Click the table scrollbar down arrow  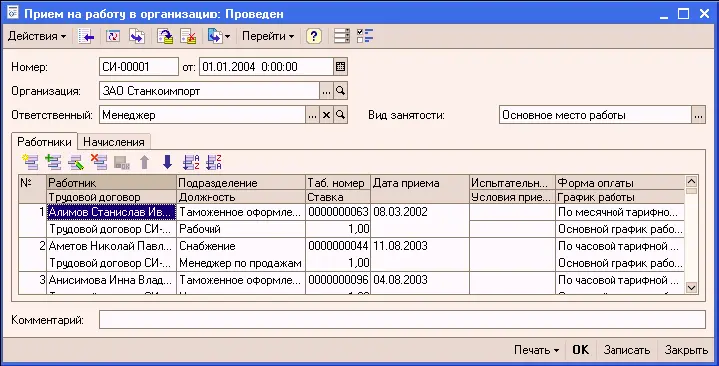click(x=691, y=288)
